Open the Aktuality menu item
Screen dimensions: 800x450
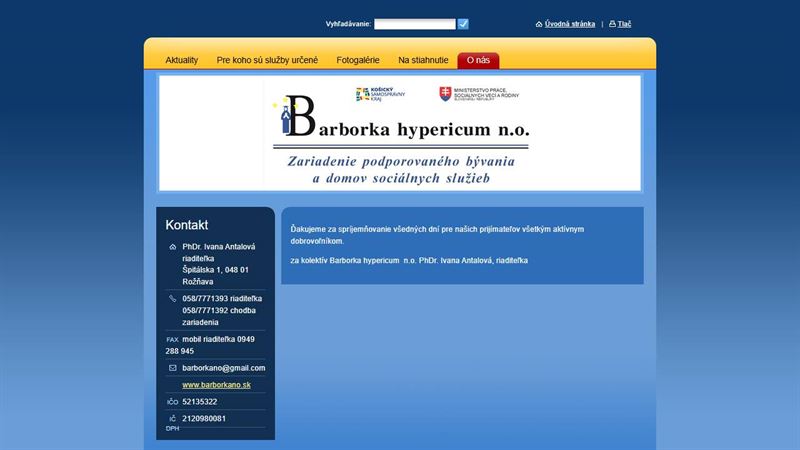[x=182, y=60]
